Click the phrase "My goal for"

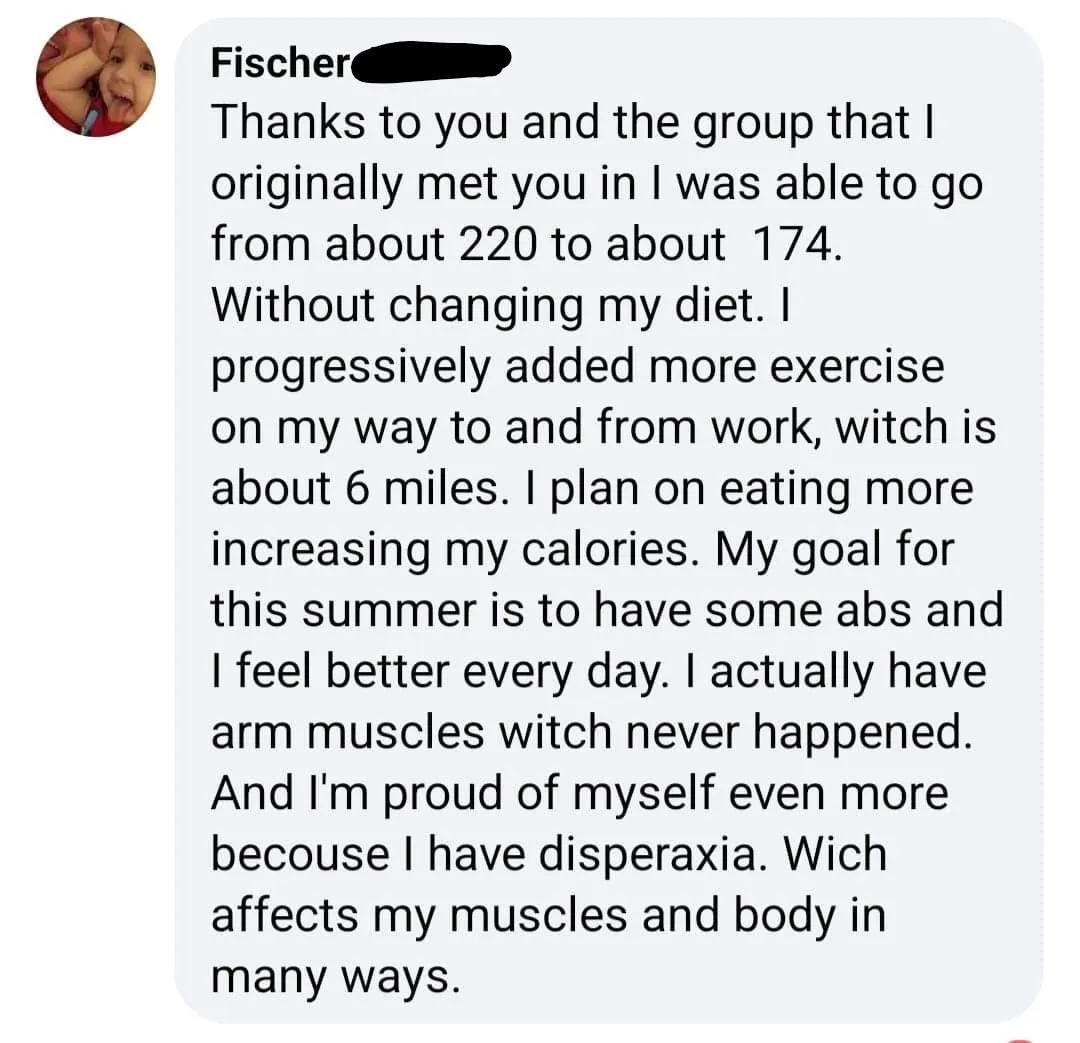tap(835, 550)
